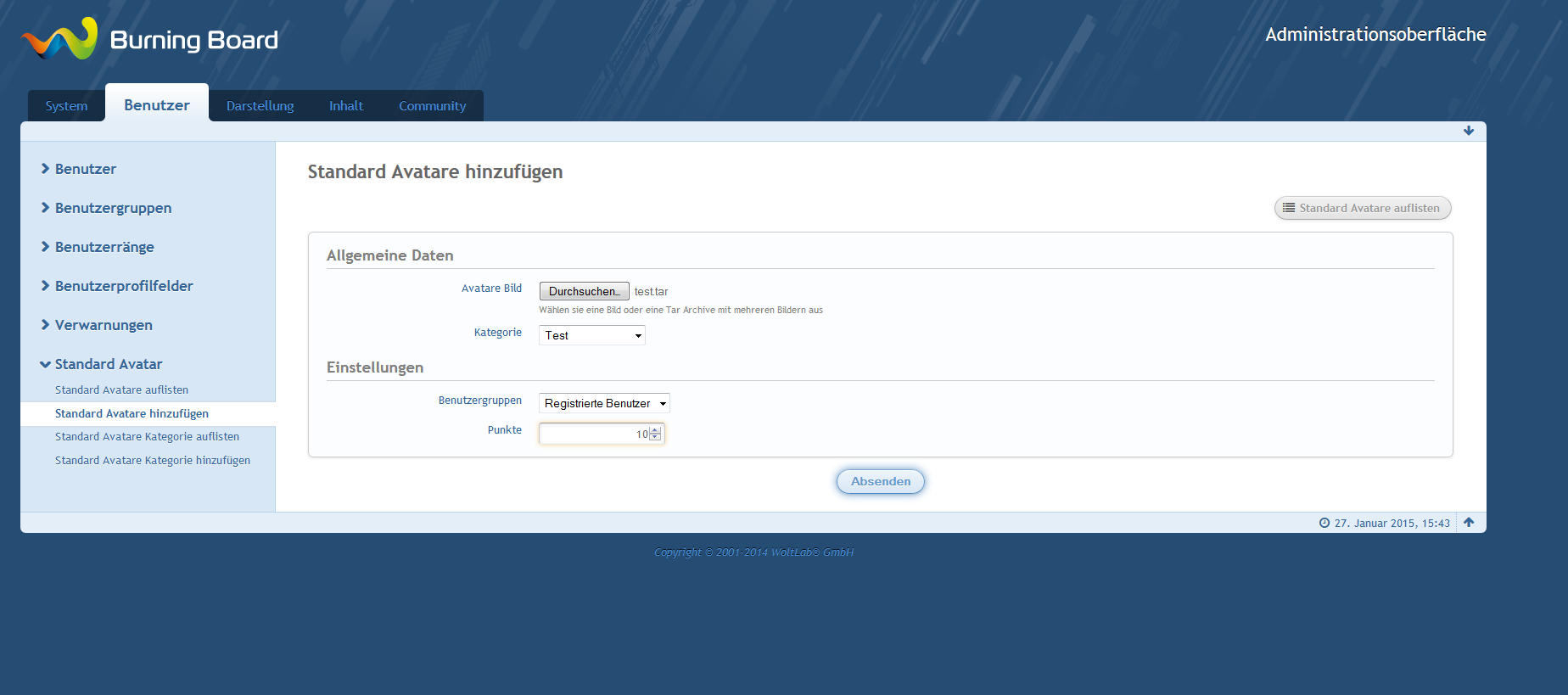Click the list icon on Standard Avatare auflisten button
Image resolution: width=1568 pixels, height=695 pixels.
point(1289,208)
